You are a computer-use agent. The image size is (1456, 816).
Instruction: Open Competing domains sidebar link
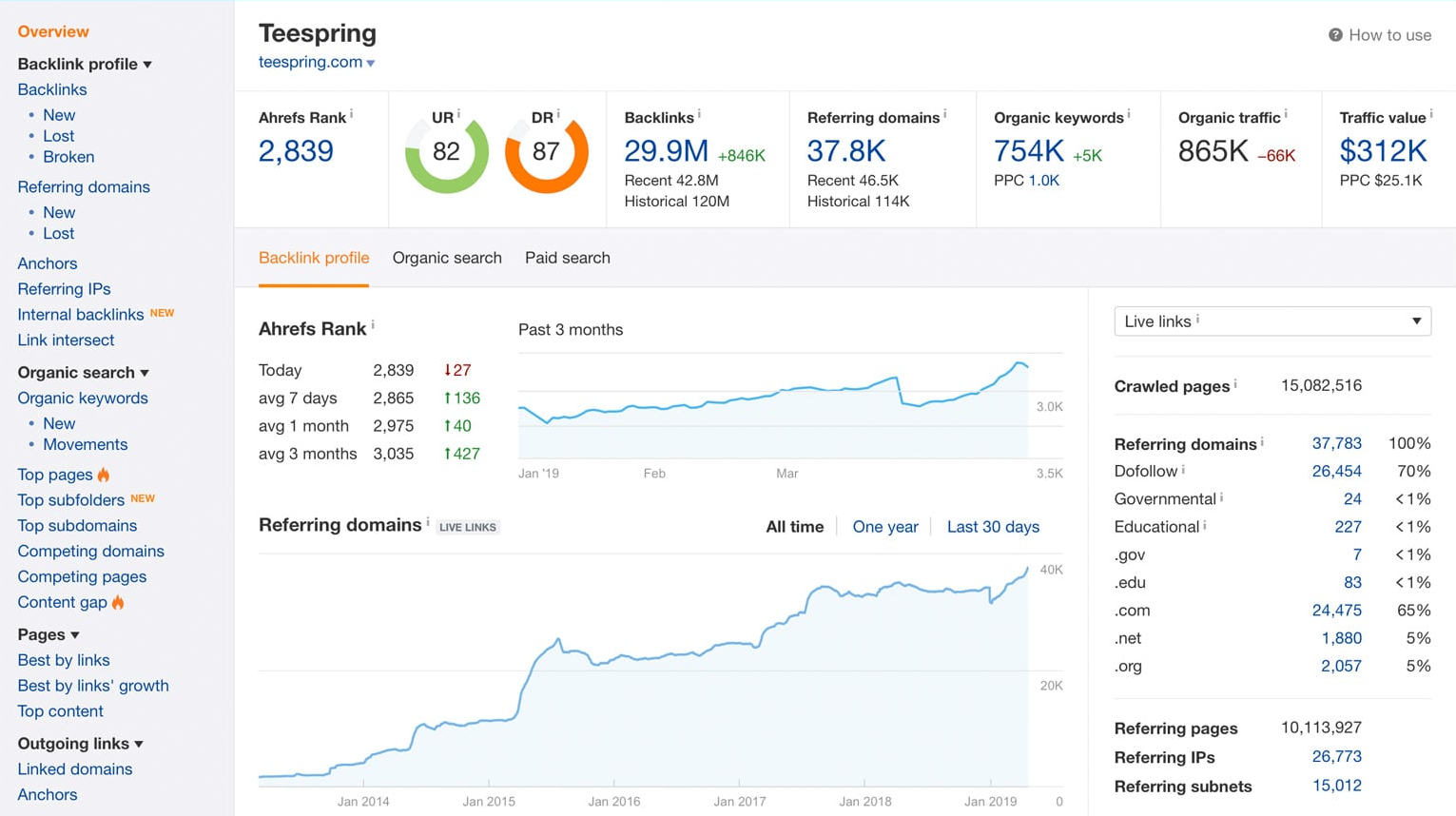tap(90, 552)
